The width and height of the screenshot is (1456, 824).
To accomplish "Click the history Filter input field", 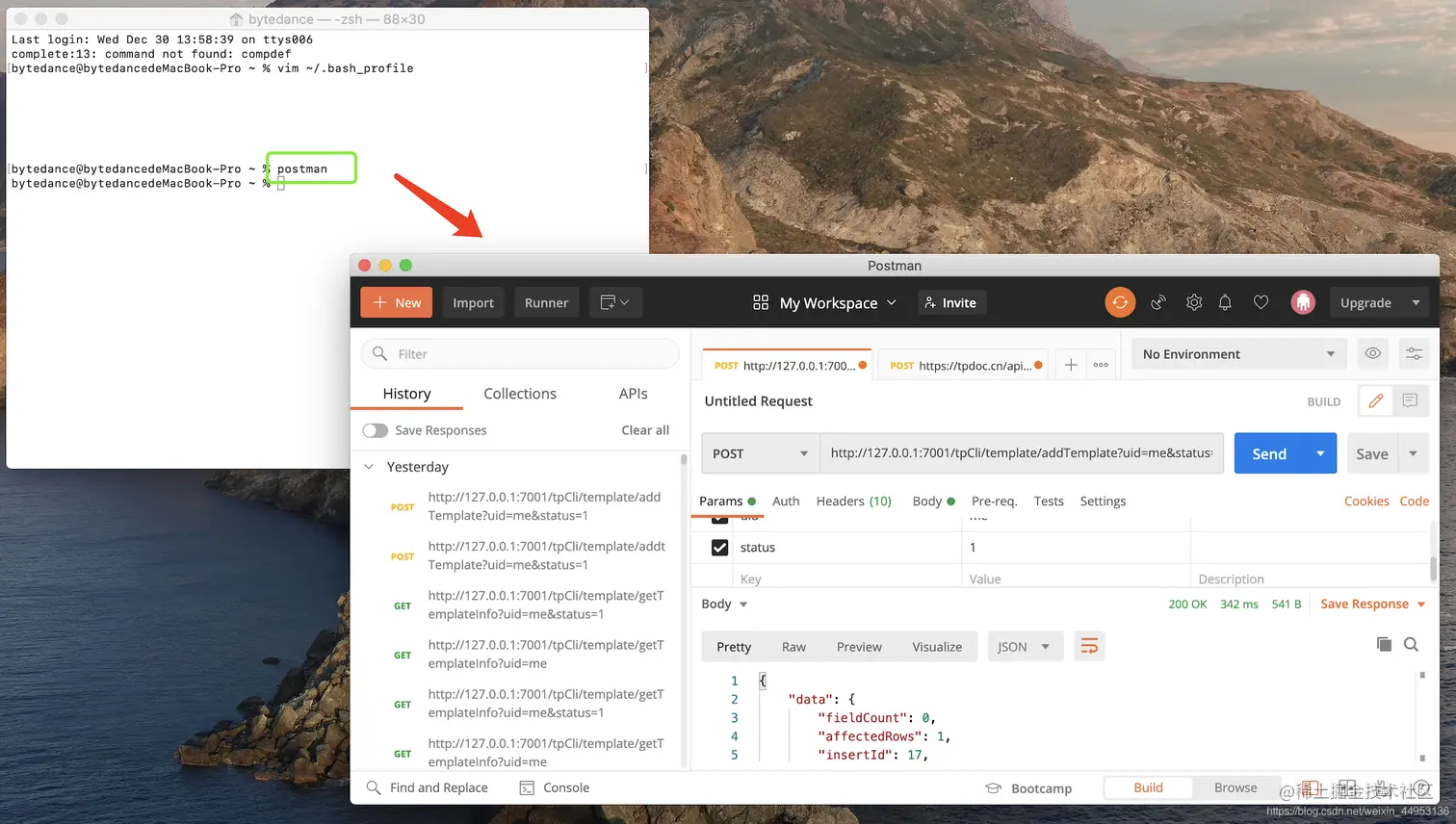I will point(520,353).
